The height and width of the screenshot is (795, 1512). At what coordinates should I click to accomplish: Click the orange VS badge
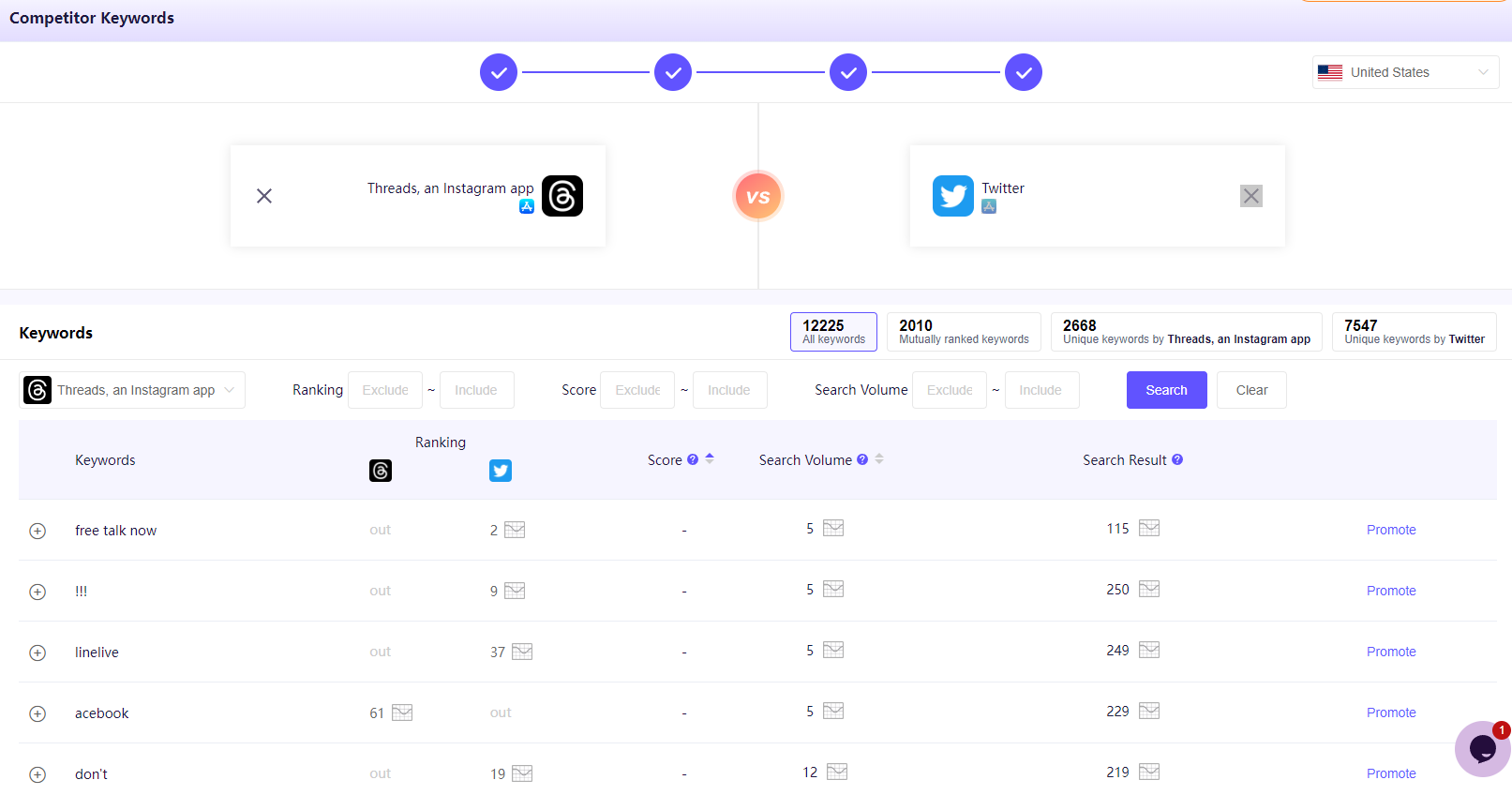[757, 196]
